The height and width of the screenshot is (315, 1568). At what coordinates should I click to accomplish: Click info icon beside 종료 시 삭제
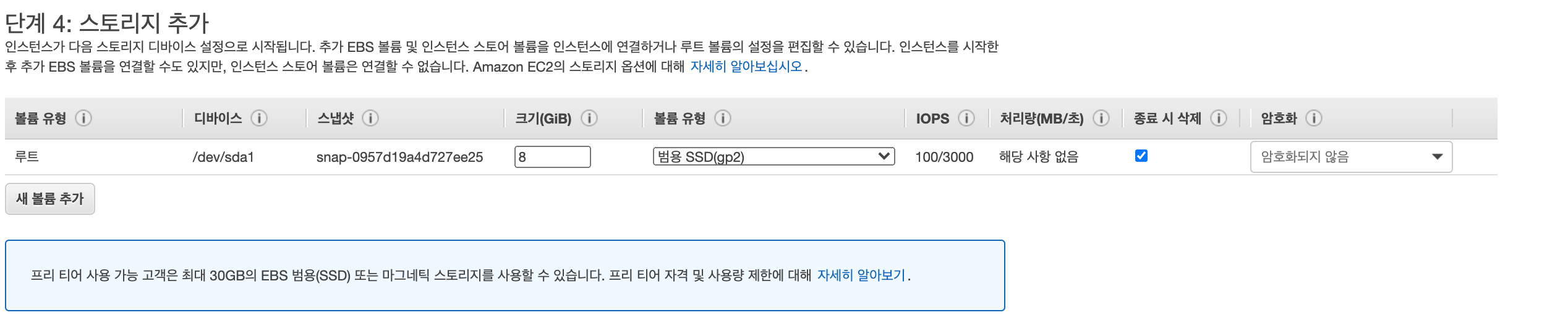coord(1219,118)
